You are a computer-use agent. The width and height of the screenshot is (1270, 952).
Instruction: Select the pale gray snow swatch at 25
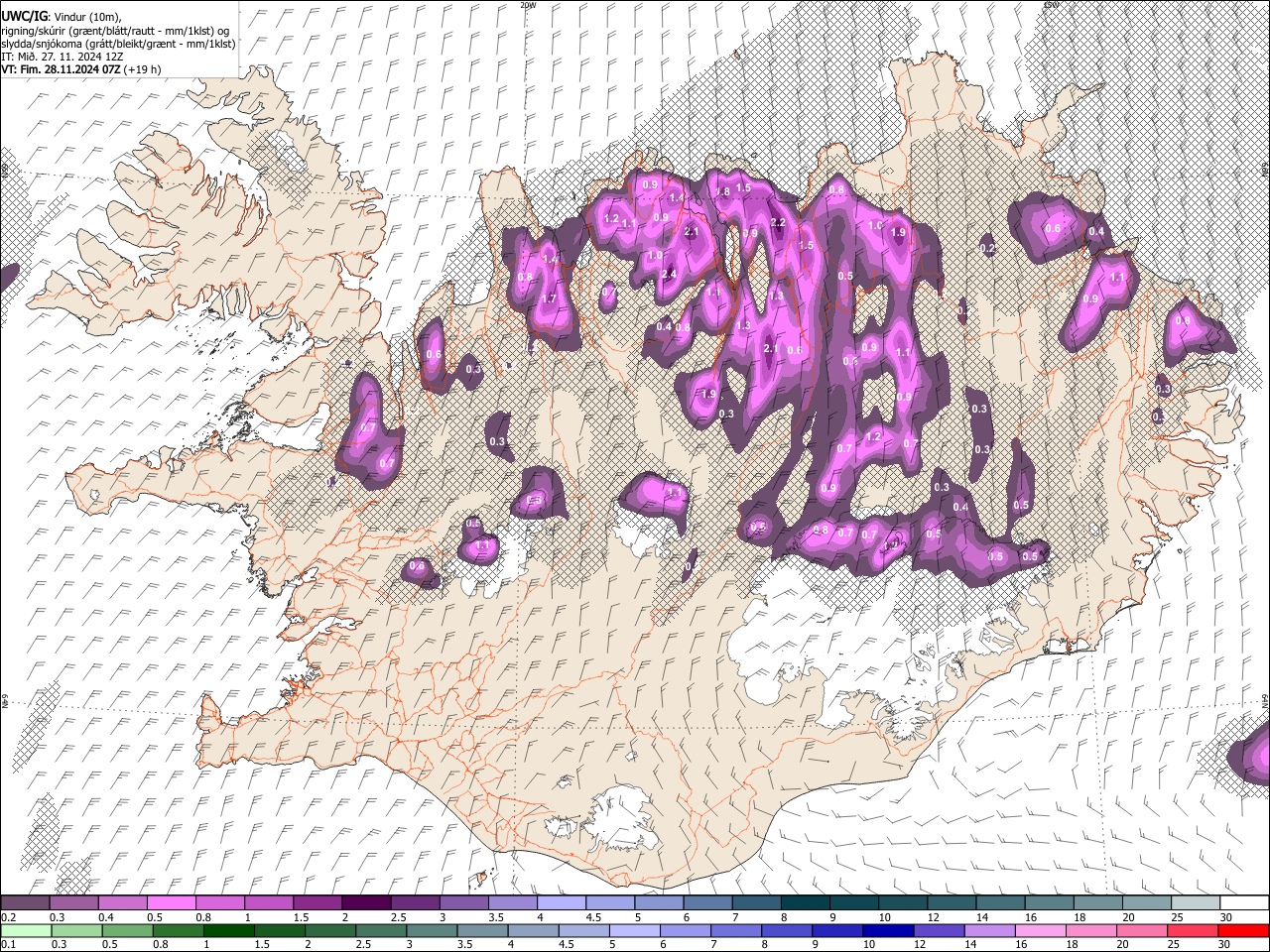coord(1196,903)
